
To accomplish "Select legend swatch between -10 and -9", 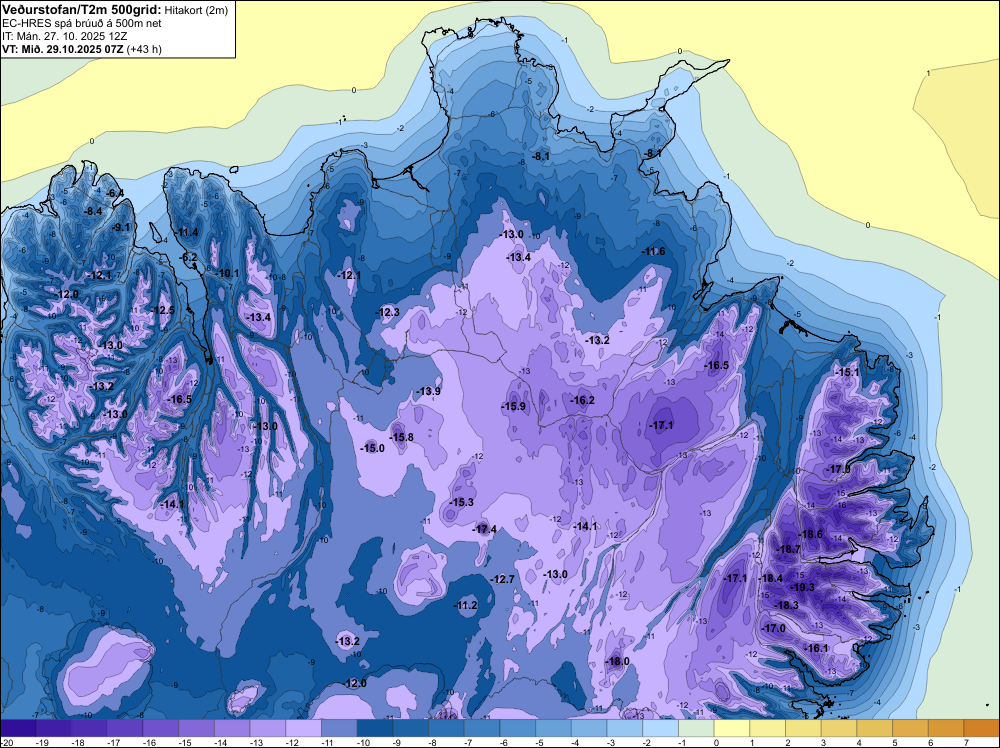I will pos(375,728).
